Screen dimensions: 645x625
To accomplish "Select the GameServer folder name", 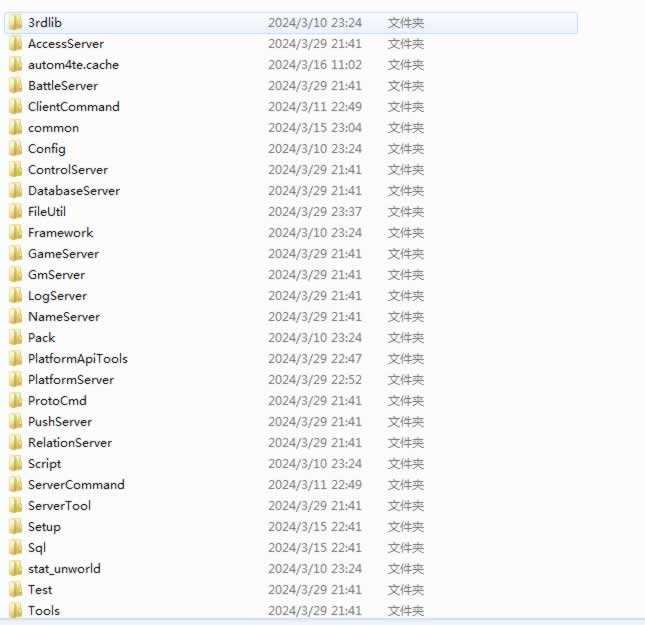I will pos(63,253).
